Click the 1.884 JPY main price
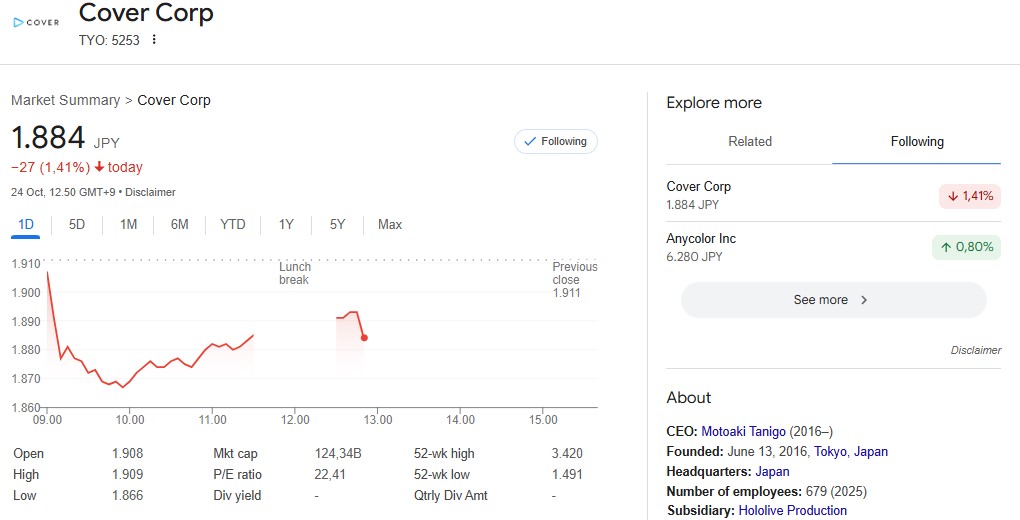 [65, 138]
